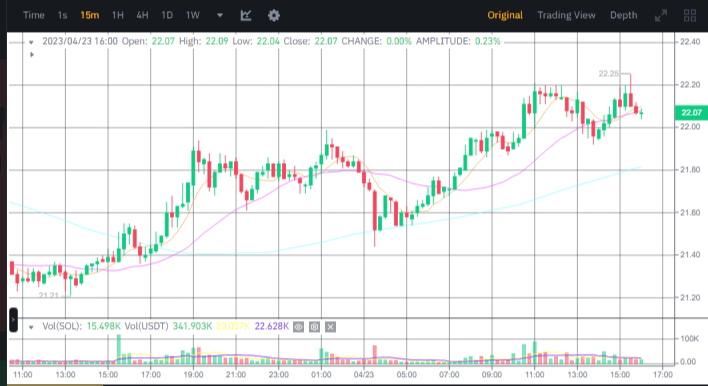Remove the volume indicator with X
Screen dimensions: 708x386
point(331,327)
